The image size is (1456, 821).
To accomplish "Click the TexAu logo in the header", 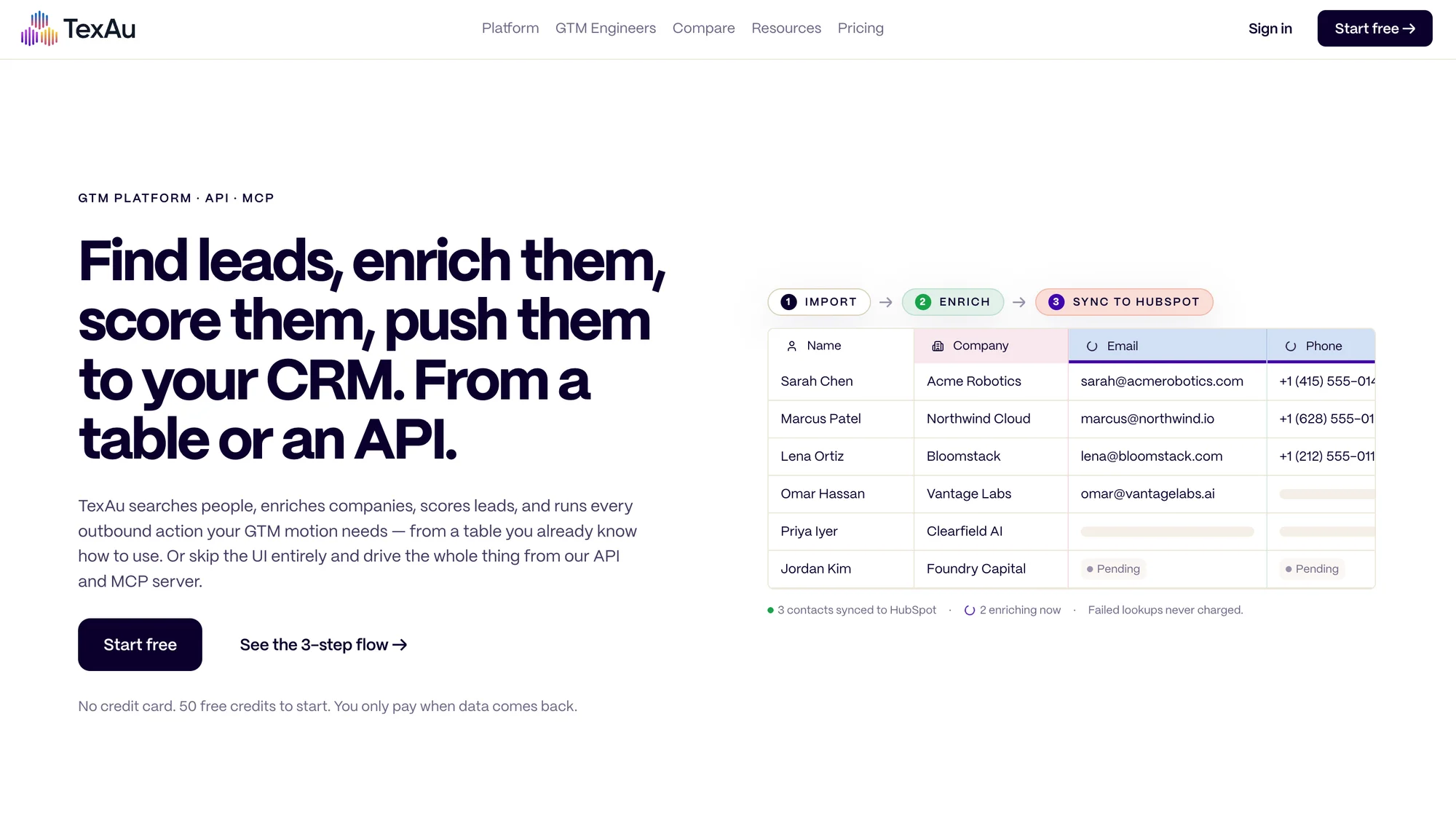I will click(78, 28).
